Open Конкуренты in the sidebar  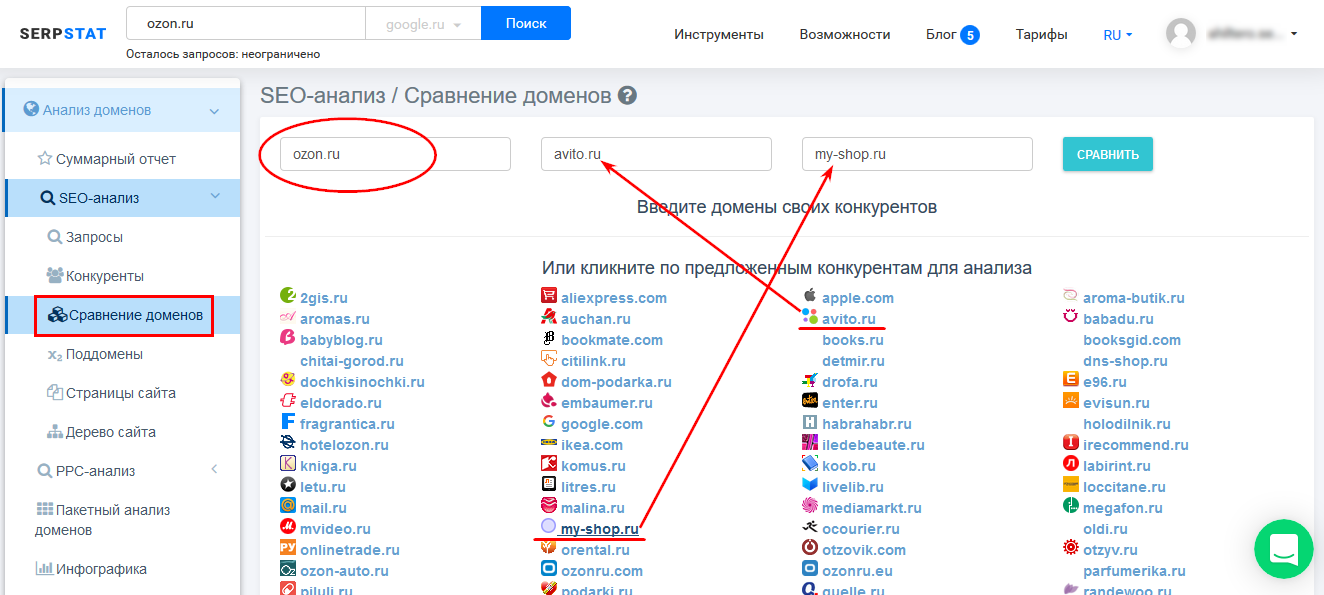pyautogui.click(x=104, y=276)
